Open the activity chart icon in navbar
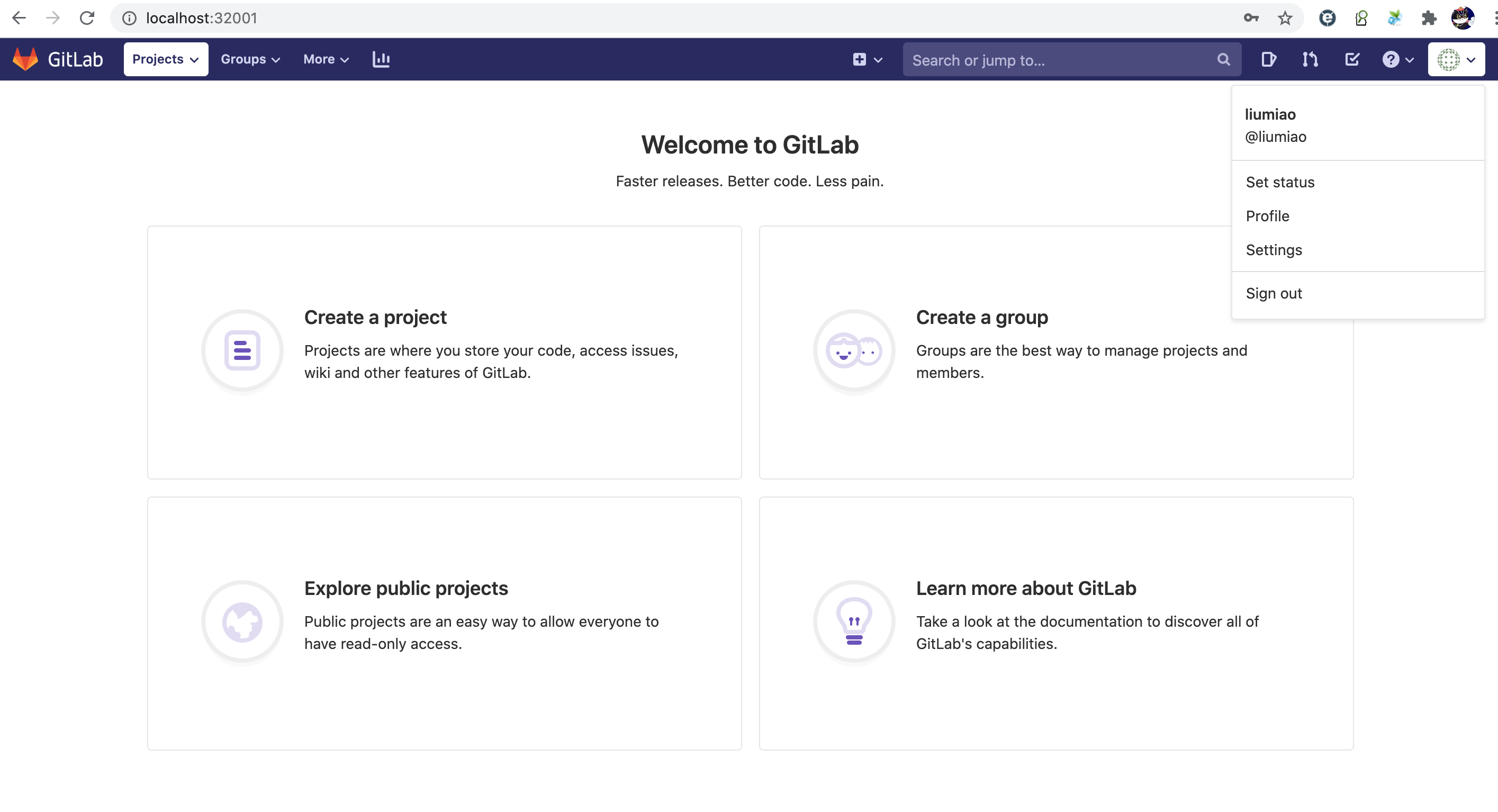Screen dimensions: 1498x812 tap(381, 59)
